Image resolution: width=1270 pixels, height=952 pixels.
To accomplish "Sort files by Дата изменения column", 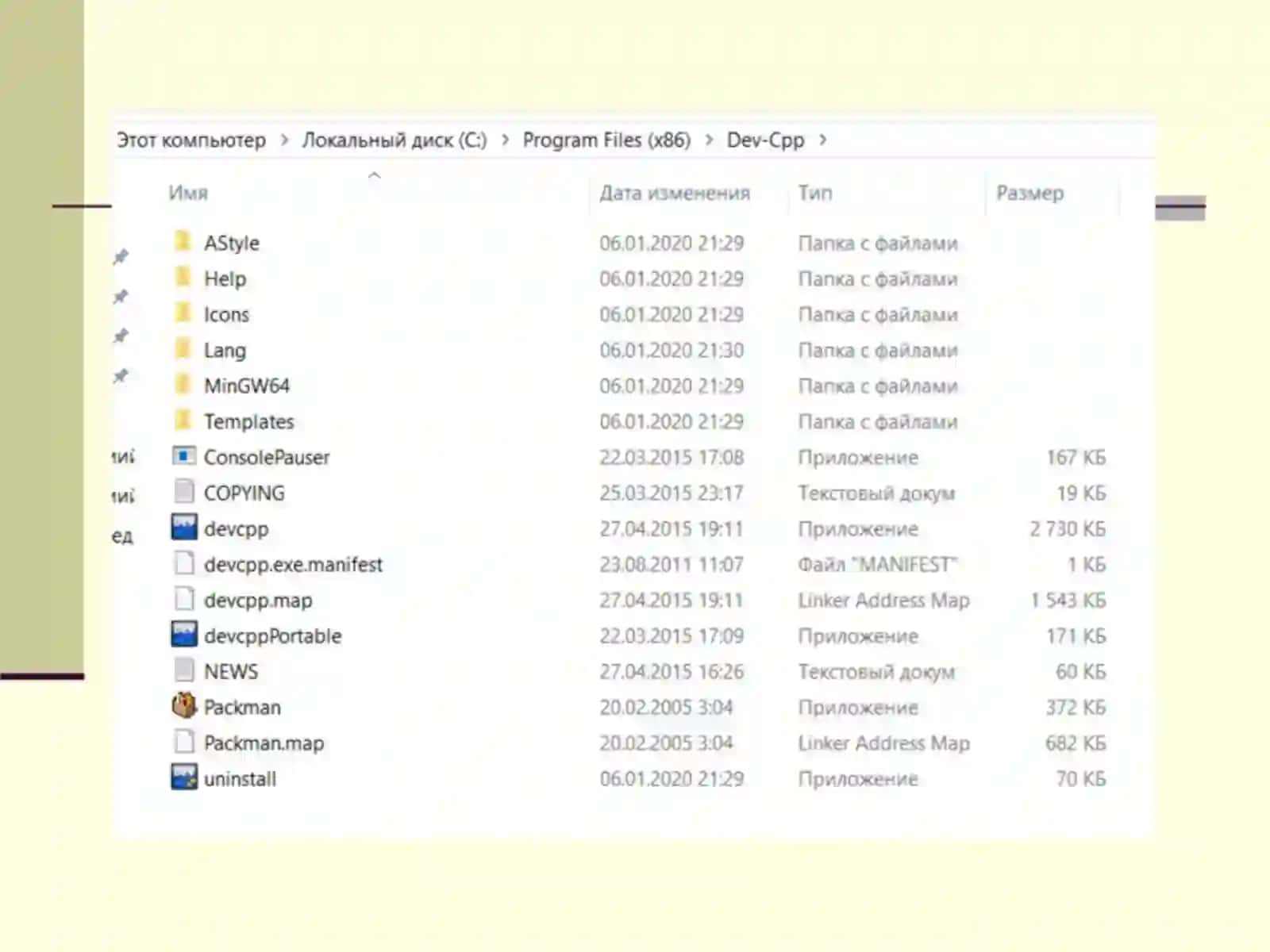I will (x=675, y=193).
